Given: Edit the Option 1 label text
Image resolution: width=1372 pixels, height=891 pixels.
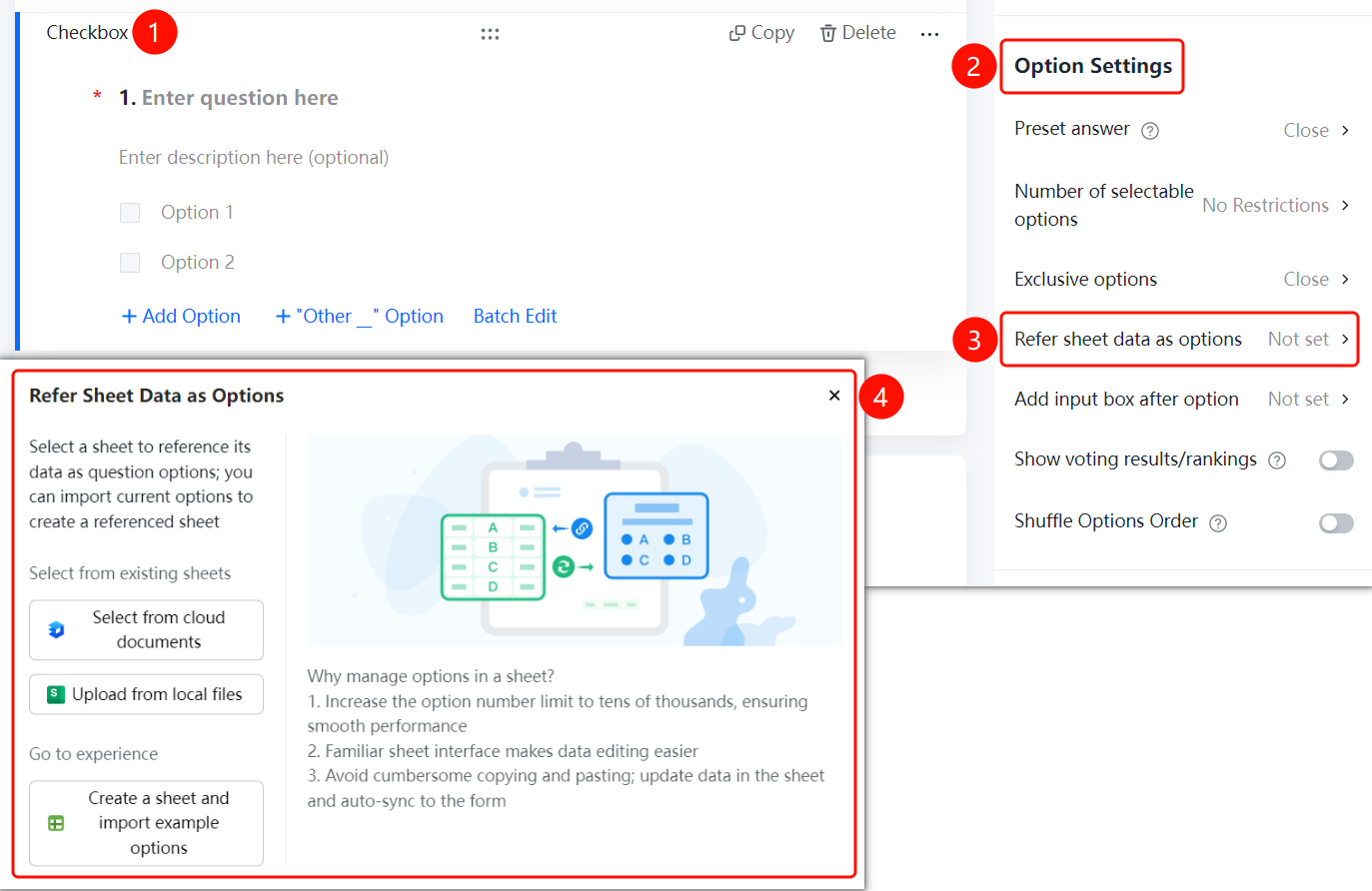Looking at the screenshot, I should [197, 213].
